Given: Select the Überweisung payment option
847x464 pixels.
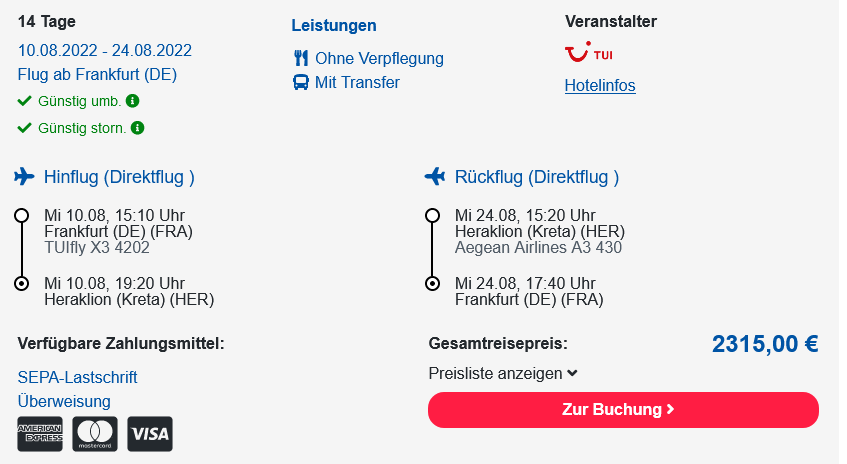Looking at the screenshot, I should tap(64, 401).
